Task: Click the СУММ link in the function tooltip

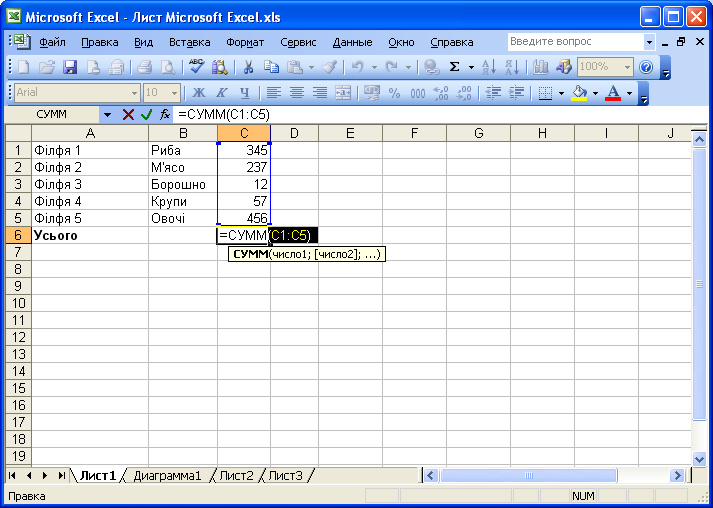Action: (x=251, y=254)
